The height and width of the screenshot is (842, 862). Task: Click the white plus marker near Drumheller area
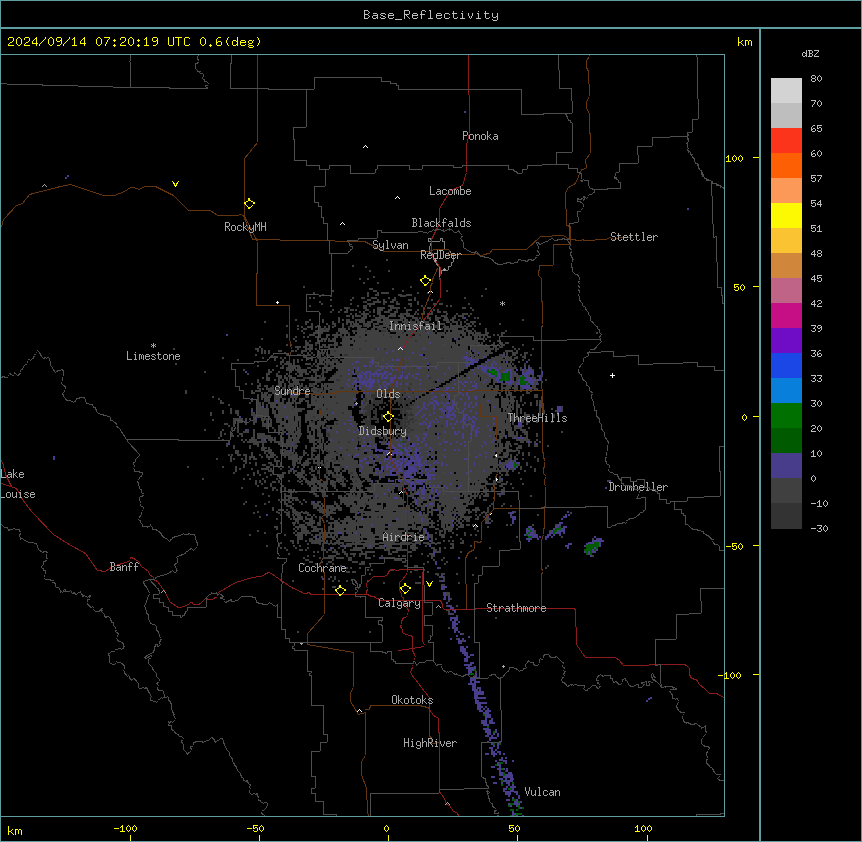click(x=612, y=375)
